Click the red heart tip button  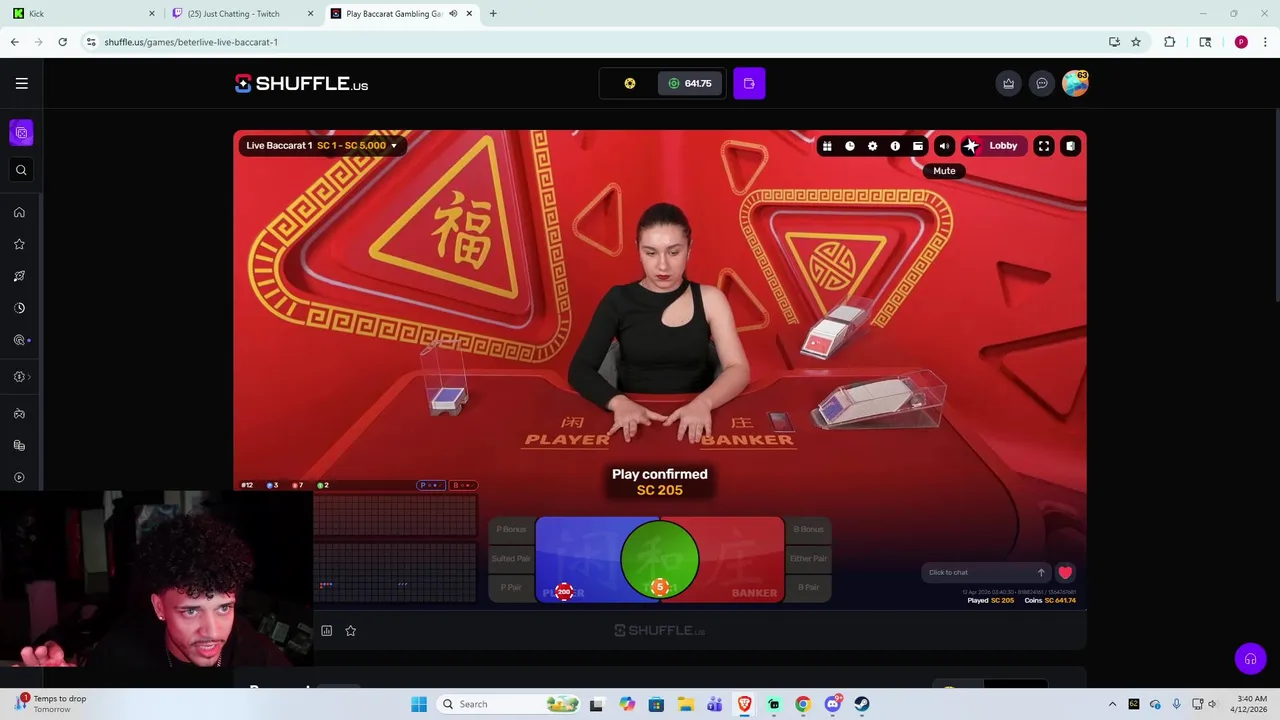(x=1065, y=573)
